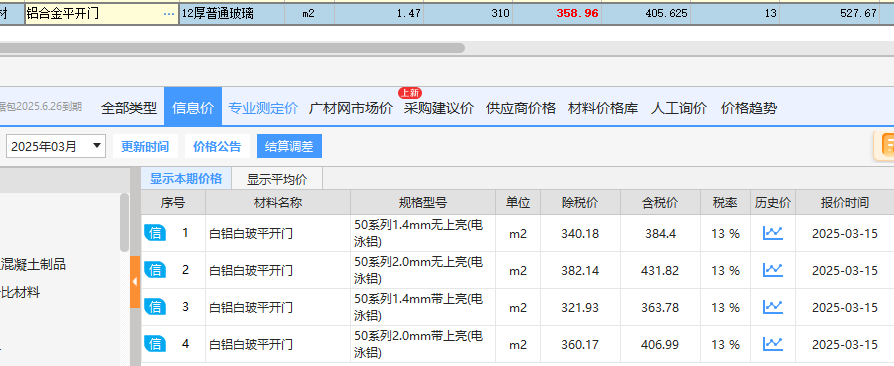Click the 384.4 tax-included price
The width and height of the screenshot is (894, 366).
pyautogui.click(x=660, y=233)
